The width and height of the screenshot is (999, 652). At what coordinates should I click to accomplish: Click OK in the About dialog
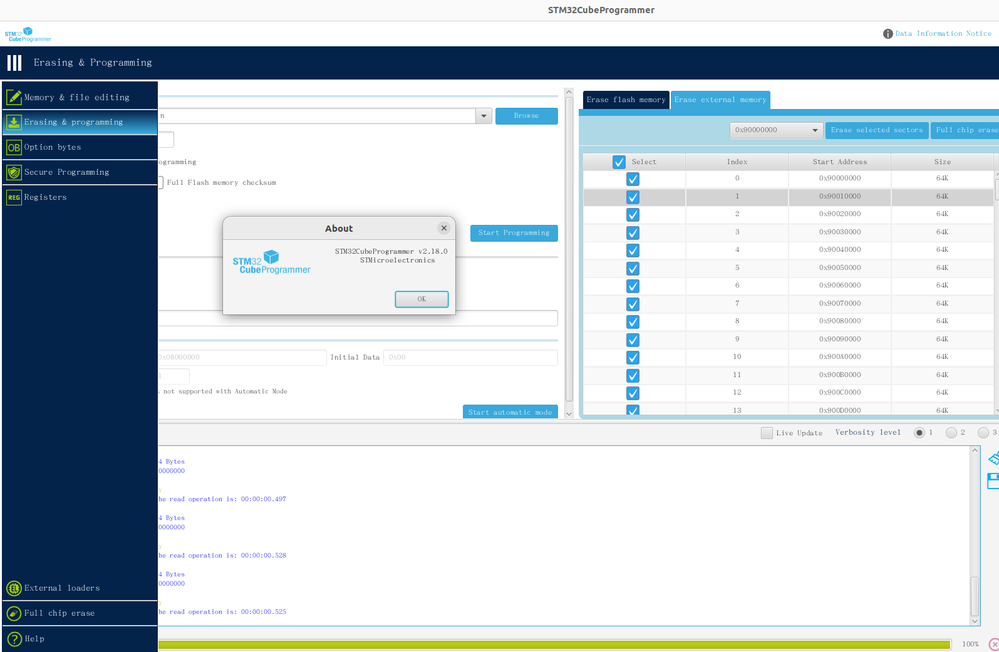[x=422, y=299]
